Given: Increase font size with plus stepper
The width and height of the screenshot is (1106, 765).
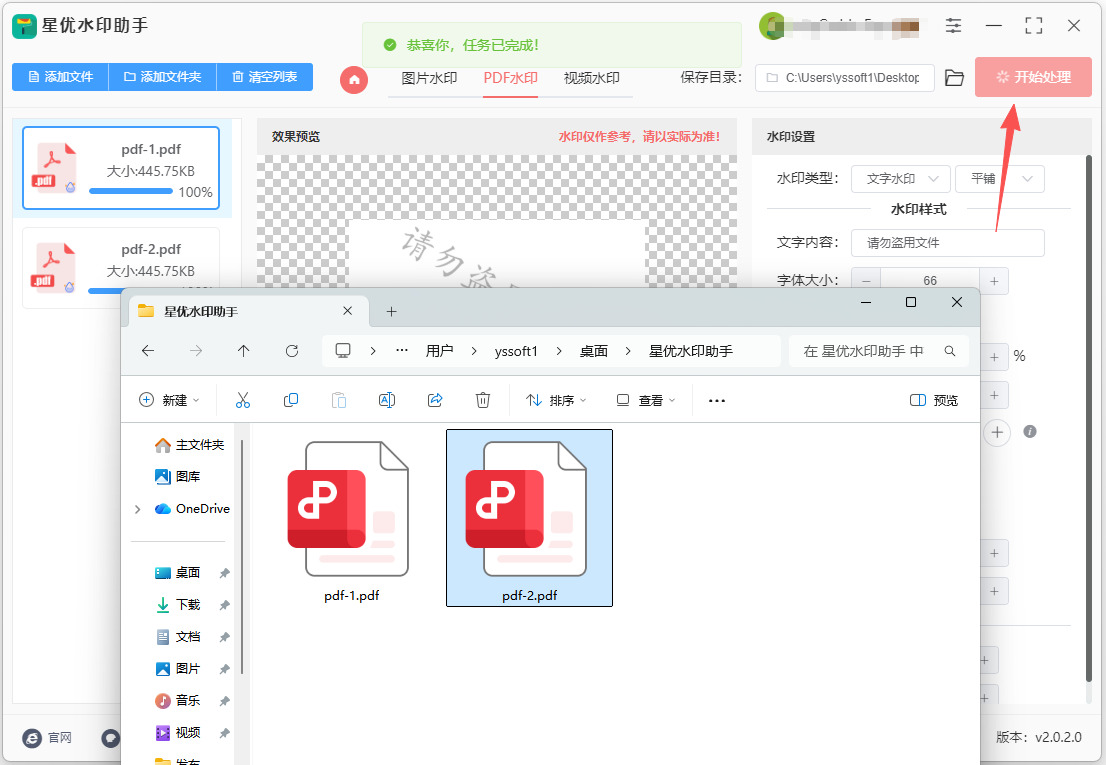Looking at the screenshot, I should tap(994, 281).
